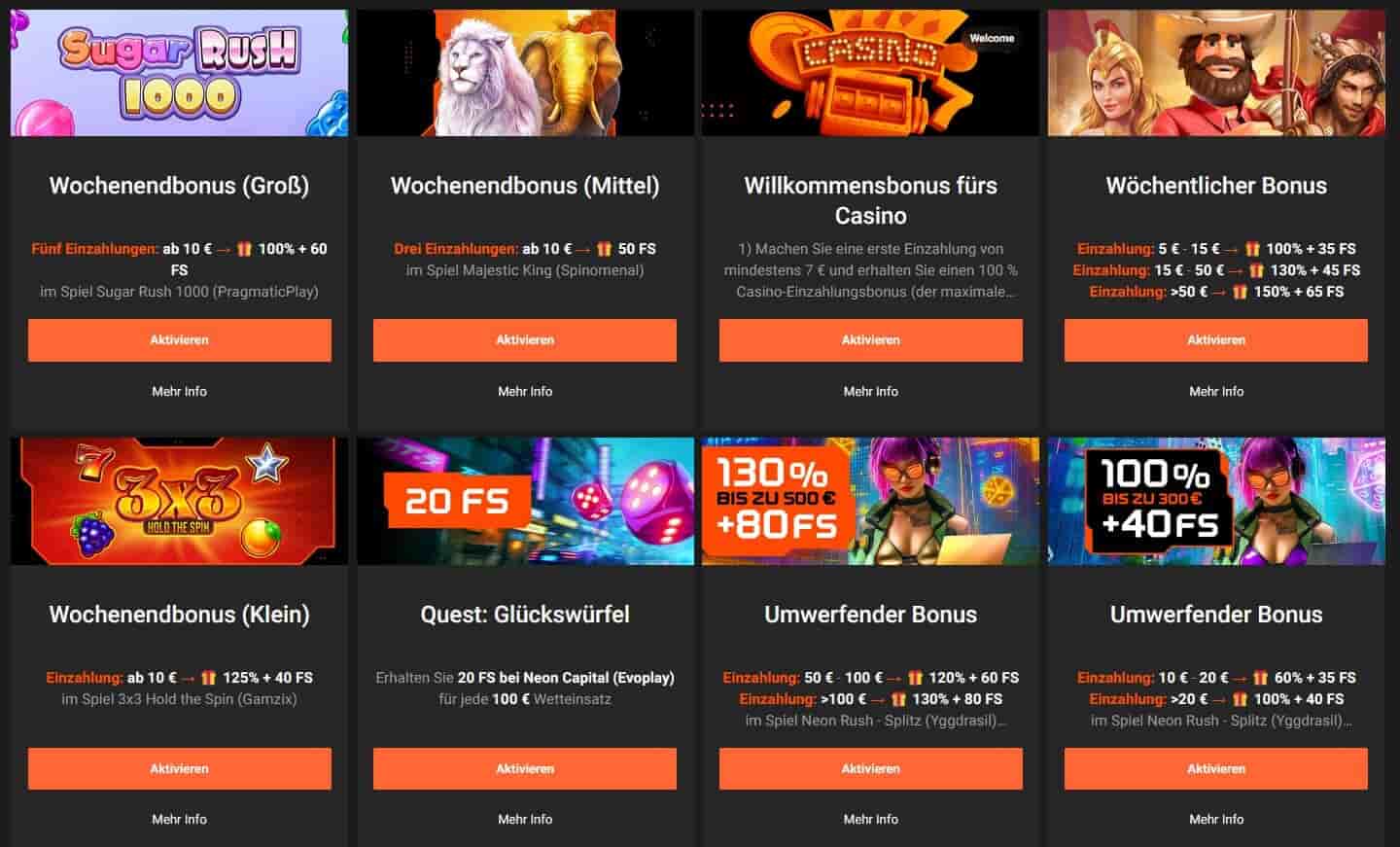Image resolution: width=1400 pixels, height=847 pixels.
Task: Open Mehr Info for Wöchentlicher Bonus
Action: point(1216,391)
